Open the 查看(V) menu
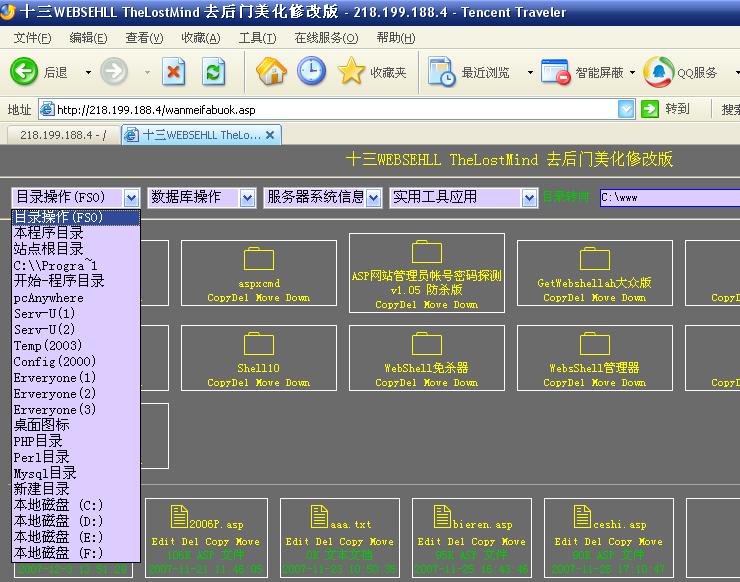740x582 pixels. [144, 38]
